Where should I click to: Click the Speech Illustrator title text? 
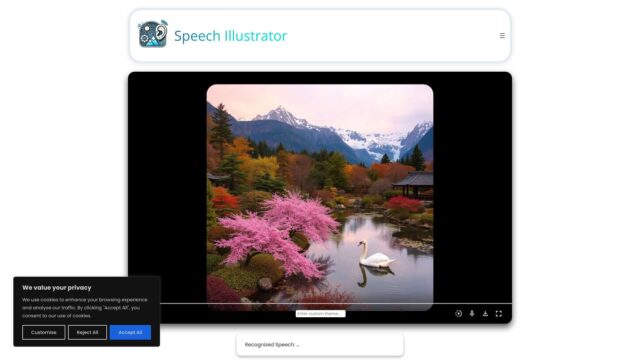pyautogui.click(x=231, y=36)
